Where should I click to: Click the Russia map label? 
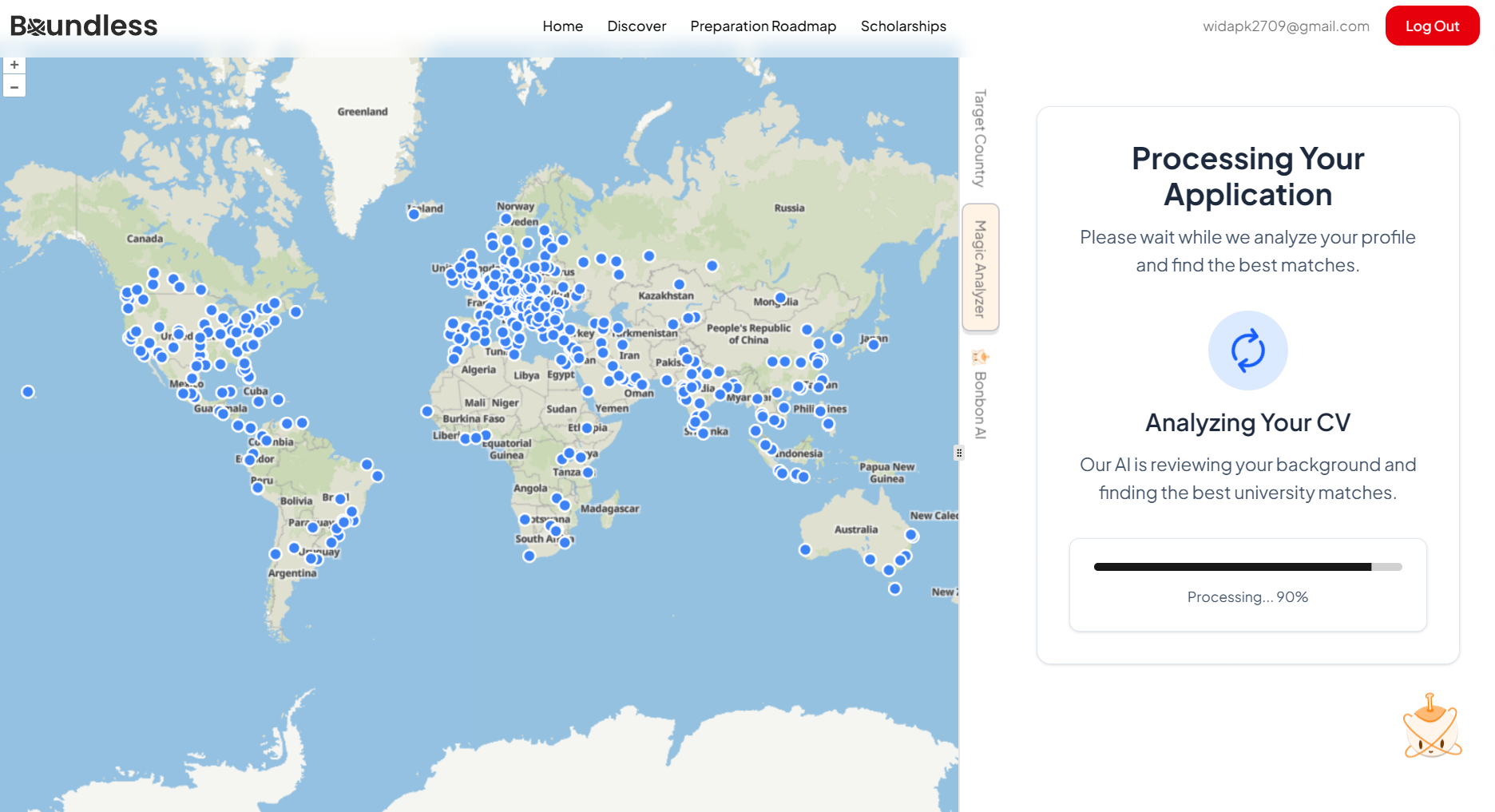pos(789,208)
